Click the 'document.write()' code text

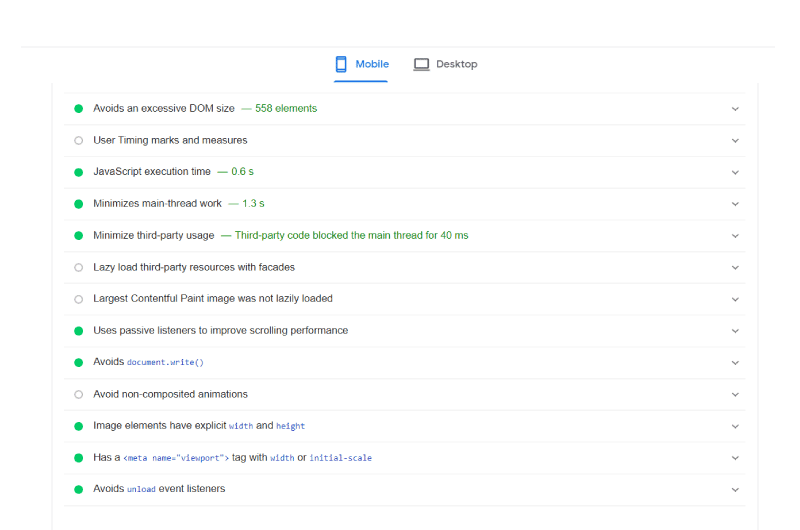[165, 362]
